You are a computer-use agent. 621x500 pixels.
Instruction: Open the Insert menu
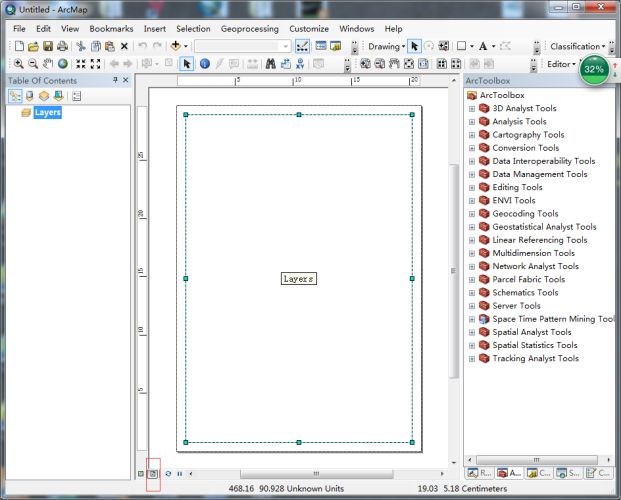[x=154, y=29]
